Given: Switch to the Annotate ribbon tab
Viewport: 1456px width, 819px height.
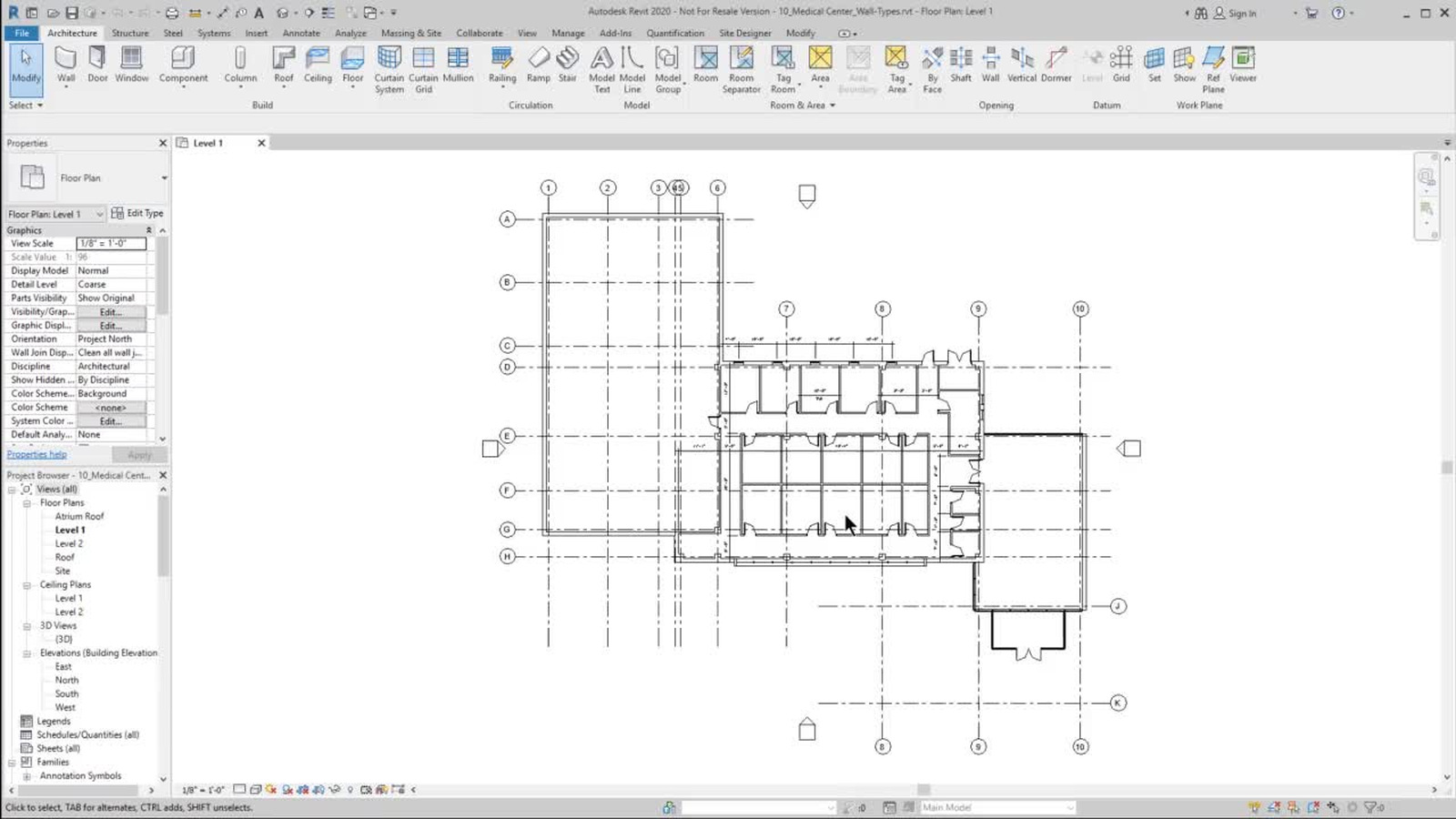Looking at the screenshot, I should [x=301, y=33].
